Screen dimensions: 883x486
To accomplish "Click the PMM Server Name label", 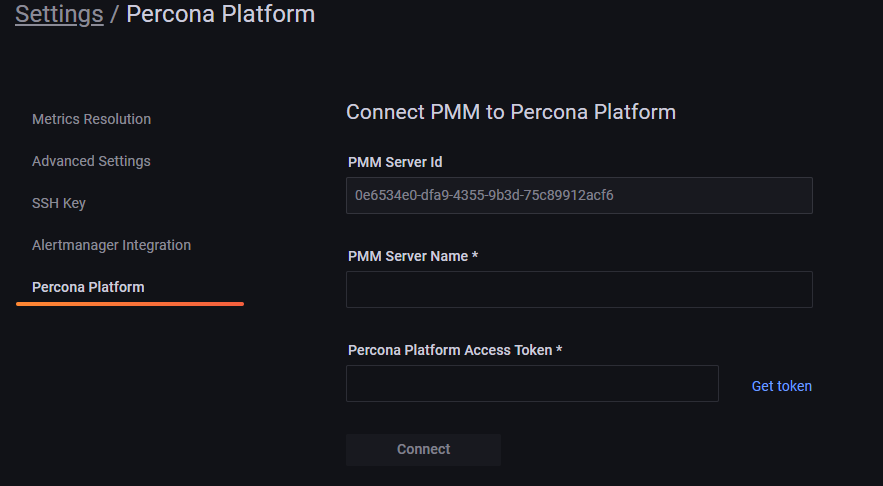I will [x=408, y=256].
